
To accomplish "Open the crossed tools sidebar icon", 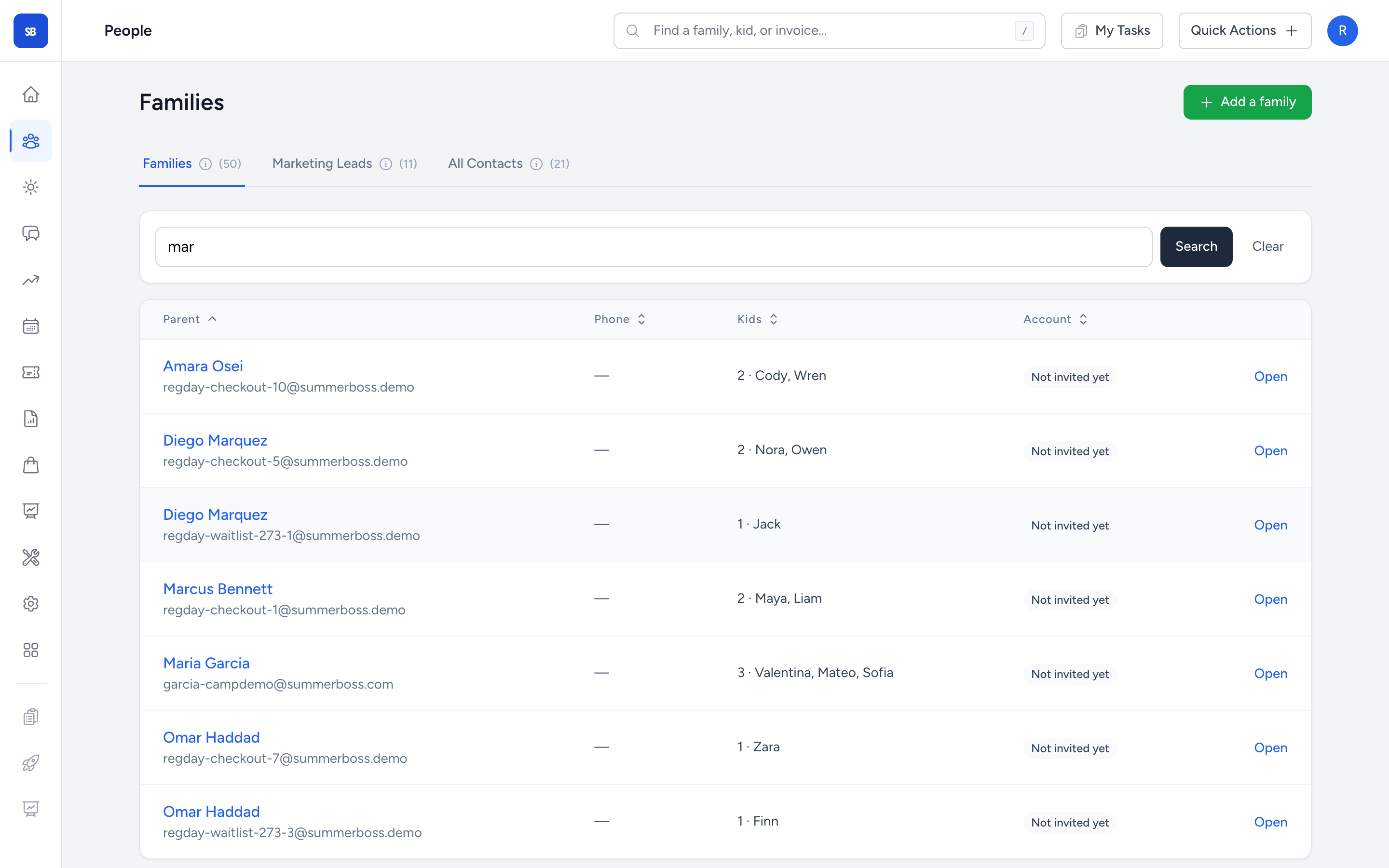I will coord(30,557).
